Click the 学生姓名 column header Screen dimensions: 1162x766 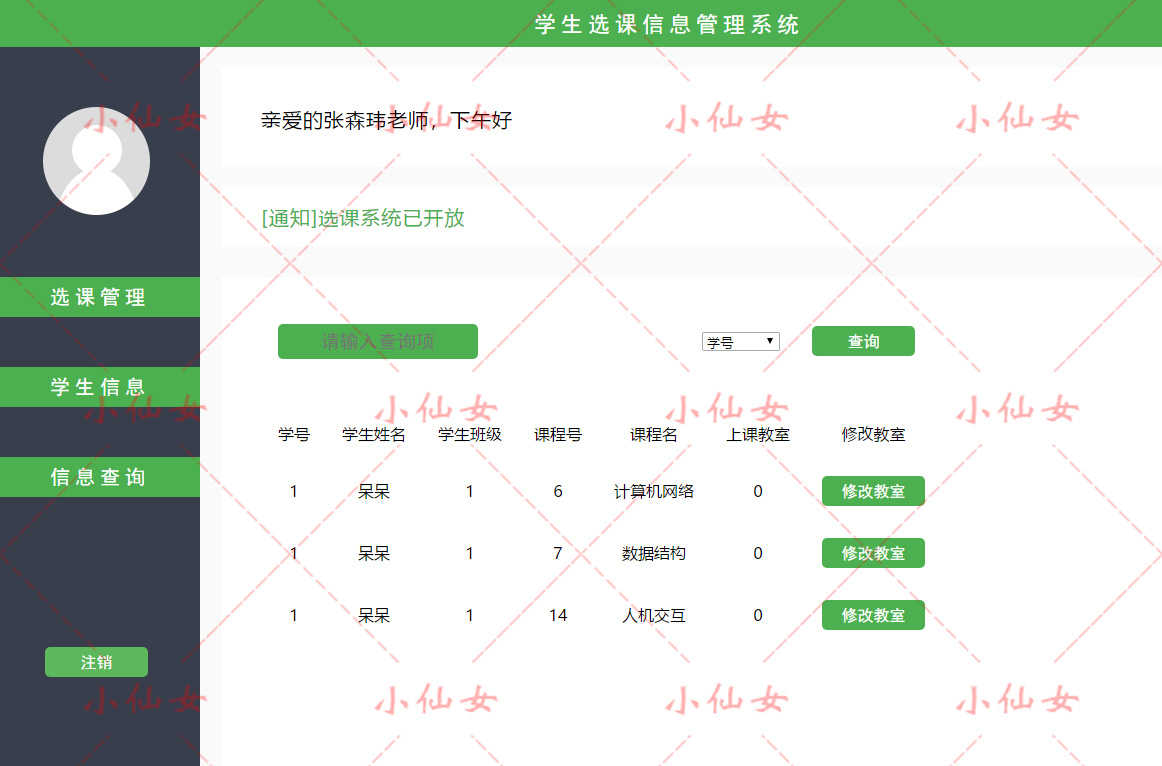click(x=374, y=435)
